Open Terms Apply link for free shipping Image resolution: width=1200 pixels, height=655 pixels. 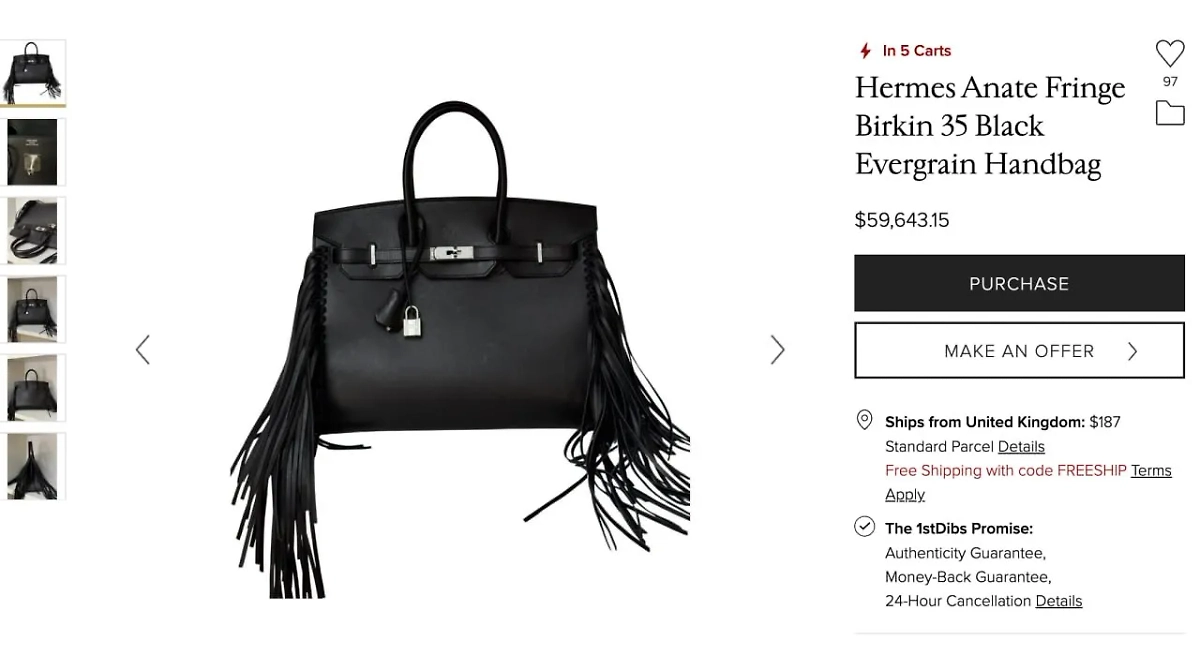pyautogui.click(x=1028, y=482)
